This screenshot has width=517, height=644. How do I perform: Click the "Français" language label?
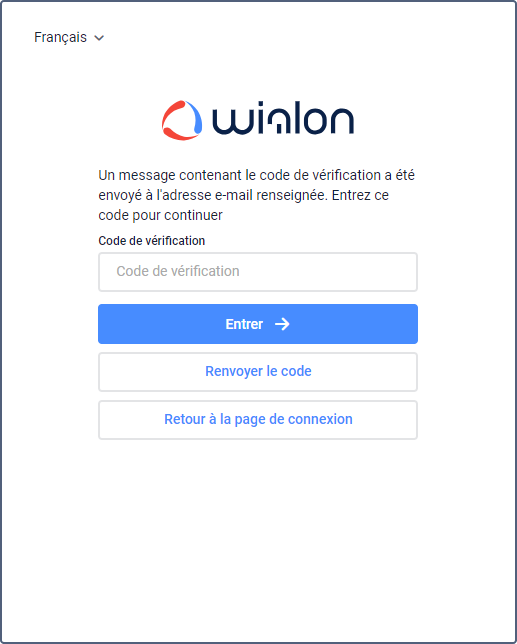(x=60, y=37)
